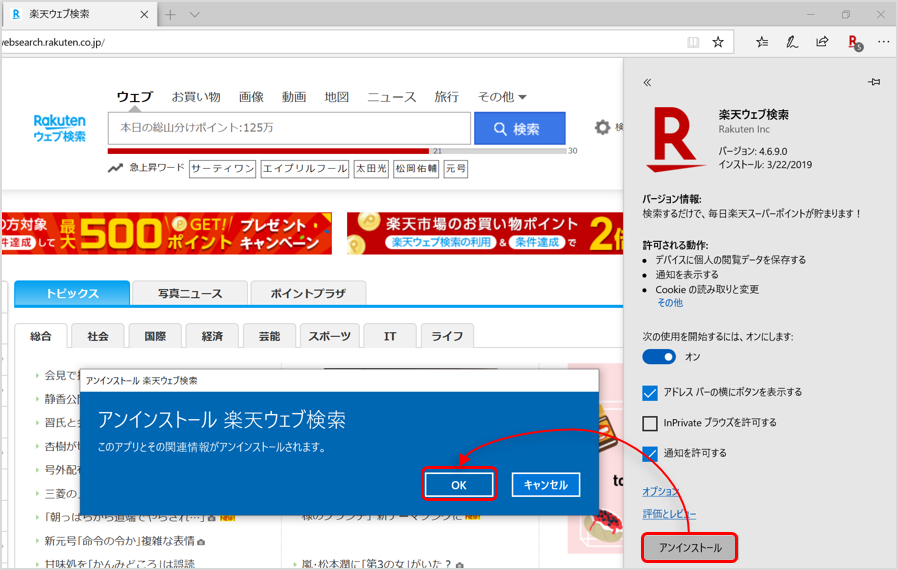Focus the Rakuten web search input field
Viewport: 898px width, 570px height.
(289, 128)
